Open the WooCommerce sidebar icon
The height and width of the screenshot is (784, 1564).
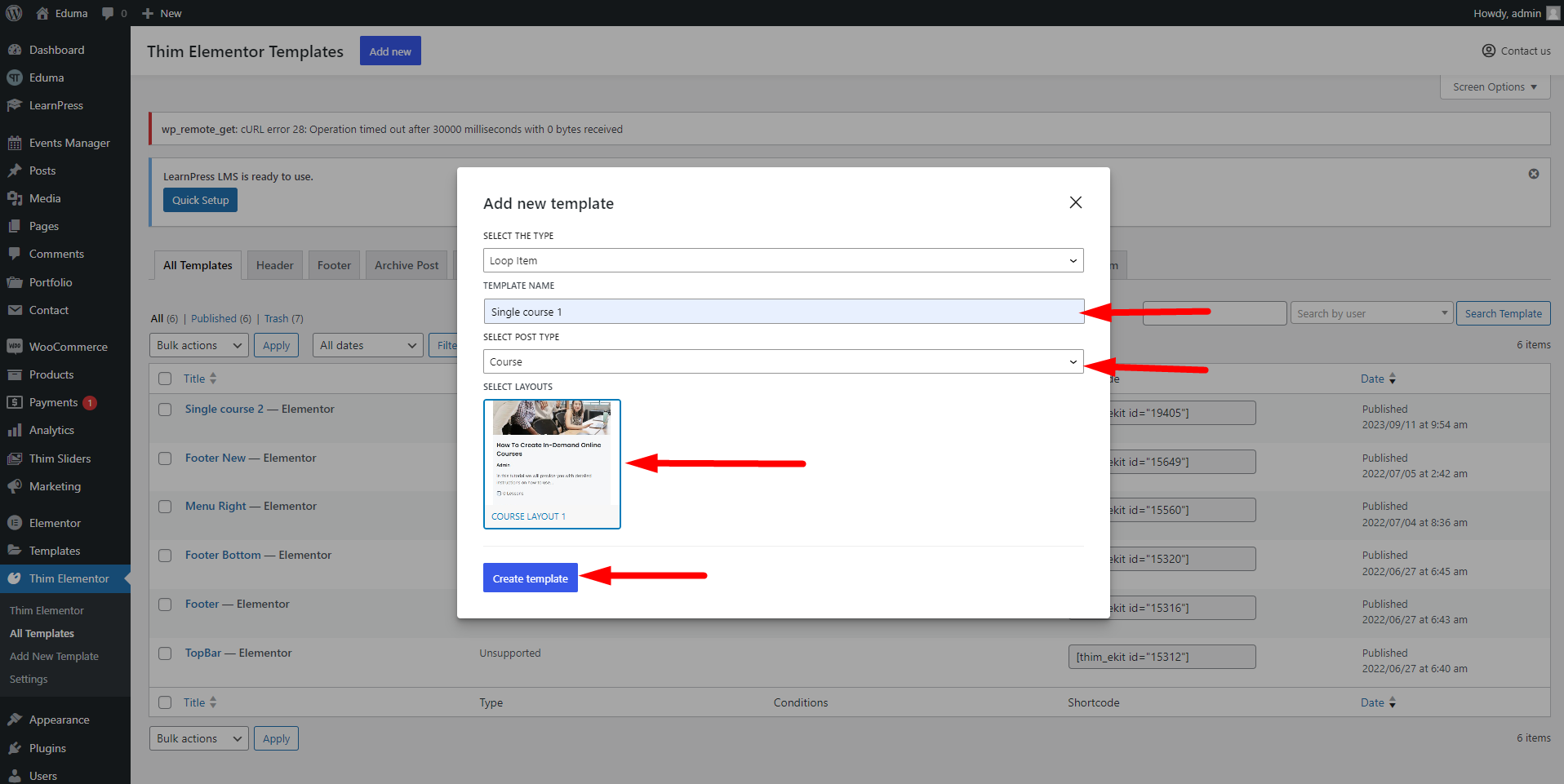pos(15,347)
